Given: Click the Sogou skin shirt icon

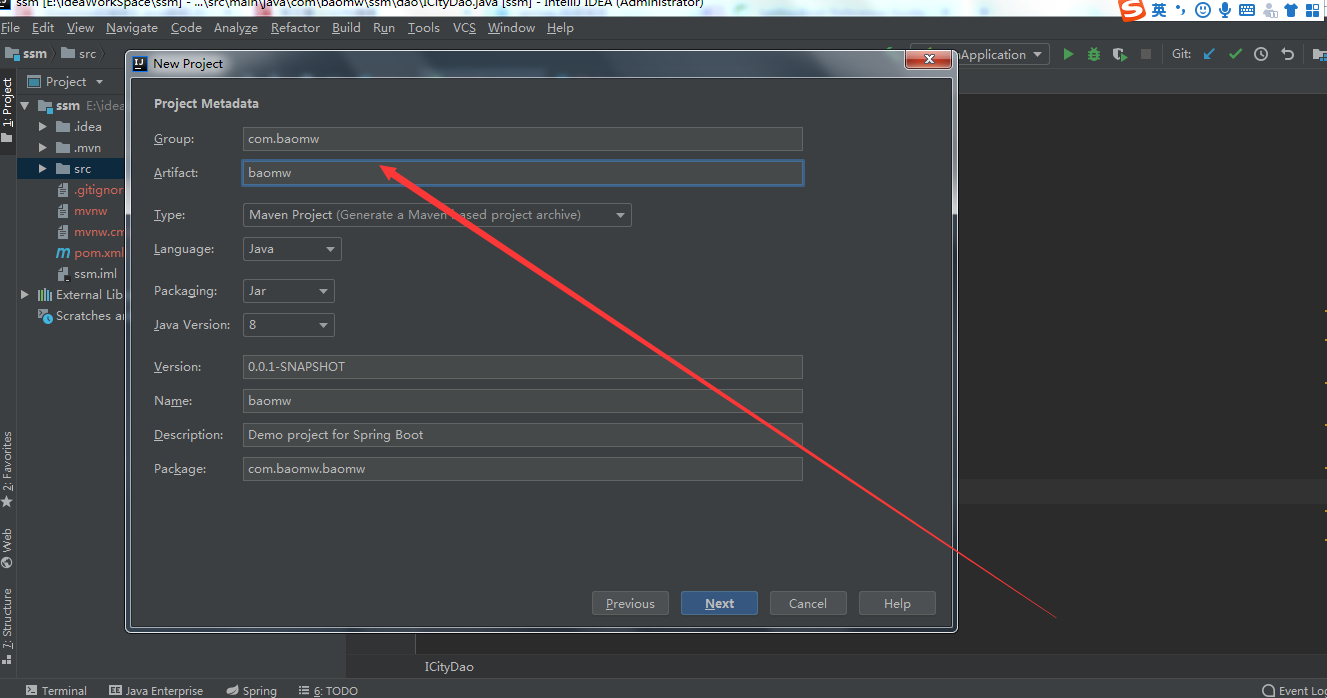Looking at the screenshot, I should coord(1291,10).
